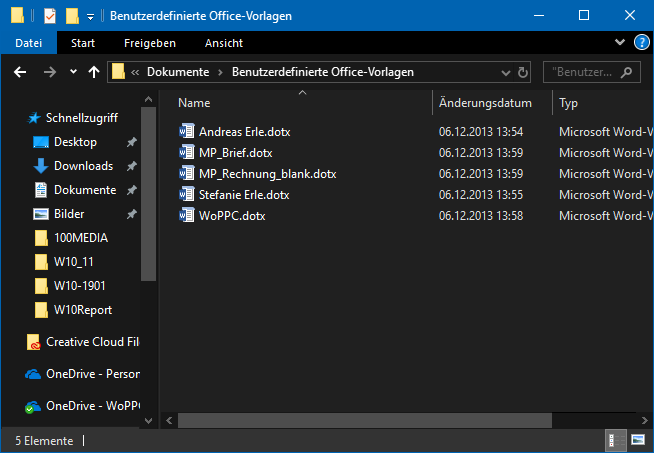Click the Word icon of MP_Rechnung_blank.dotx
Image resolution: width=654 pixels, height=453 pixels.
(186, 173)
